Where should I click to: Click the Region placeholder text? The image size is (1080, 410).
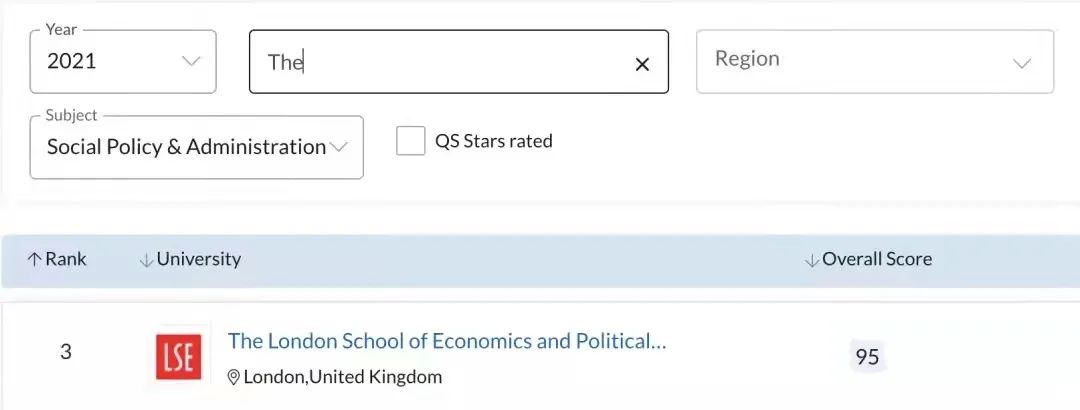coord(747,59)
